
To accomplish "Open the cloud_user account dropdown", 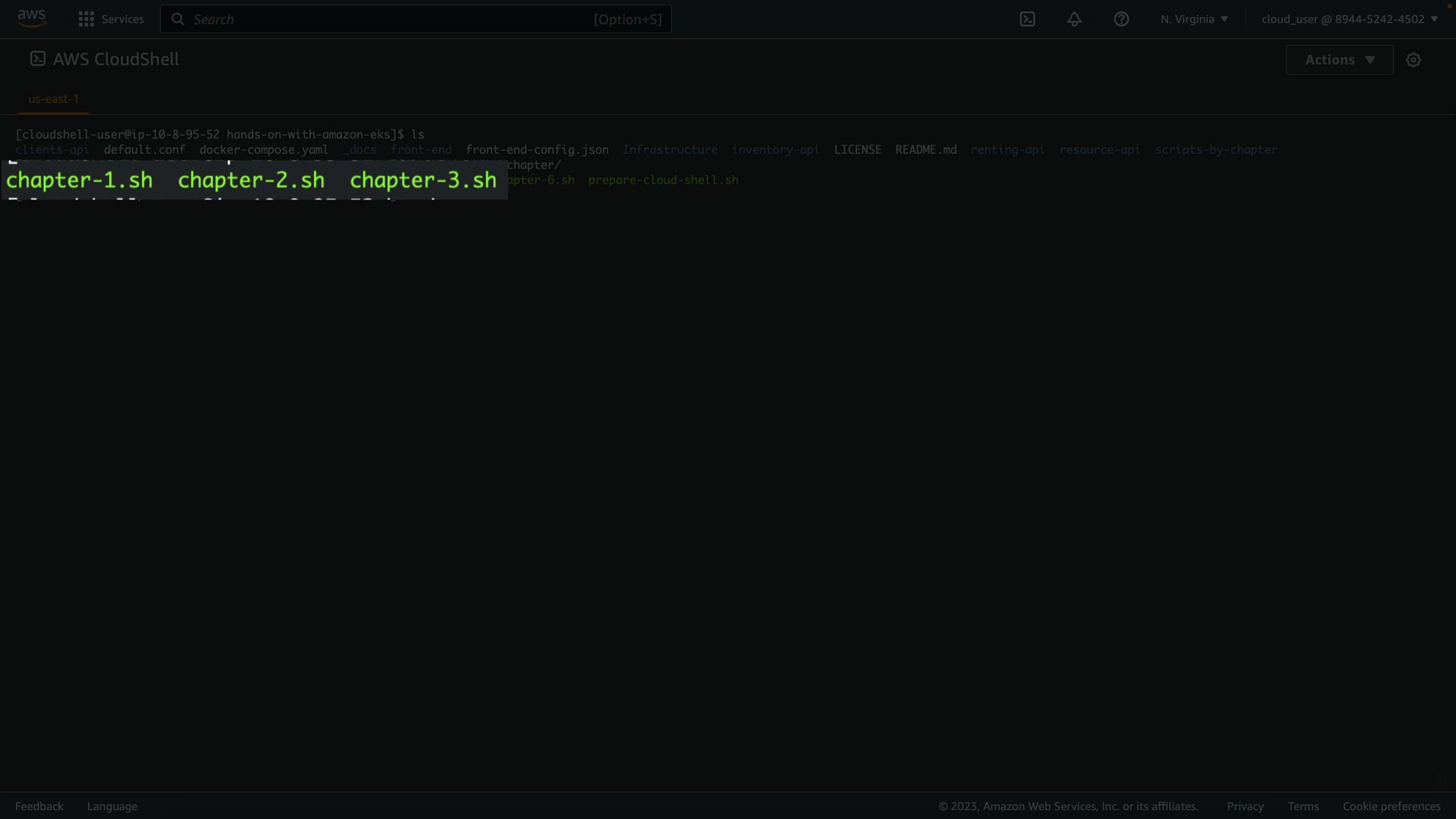I will [x=1349, y=19].
